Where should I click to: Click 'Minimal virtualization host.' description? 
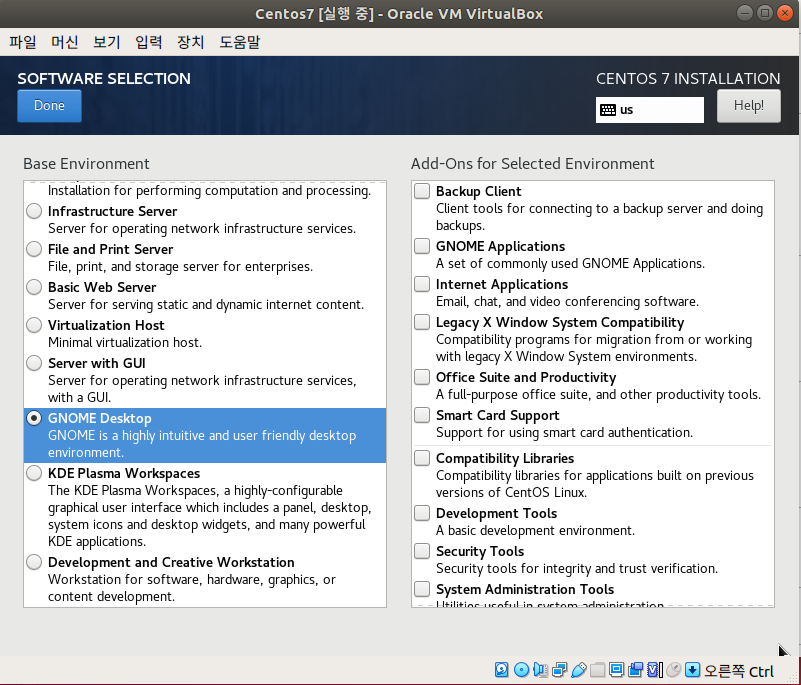pos(125,342)
